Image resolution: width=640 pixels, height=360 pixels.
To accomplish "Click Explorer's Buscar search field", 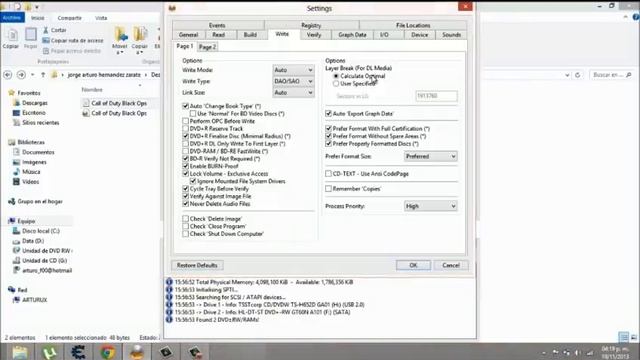I will click(x=611, y=75).
